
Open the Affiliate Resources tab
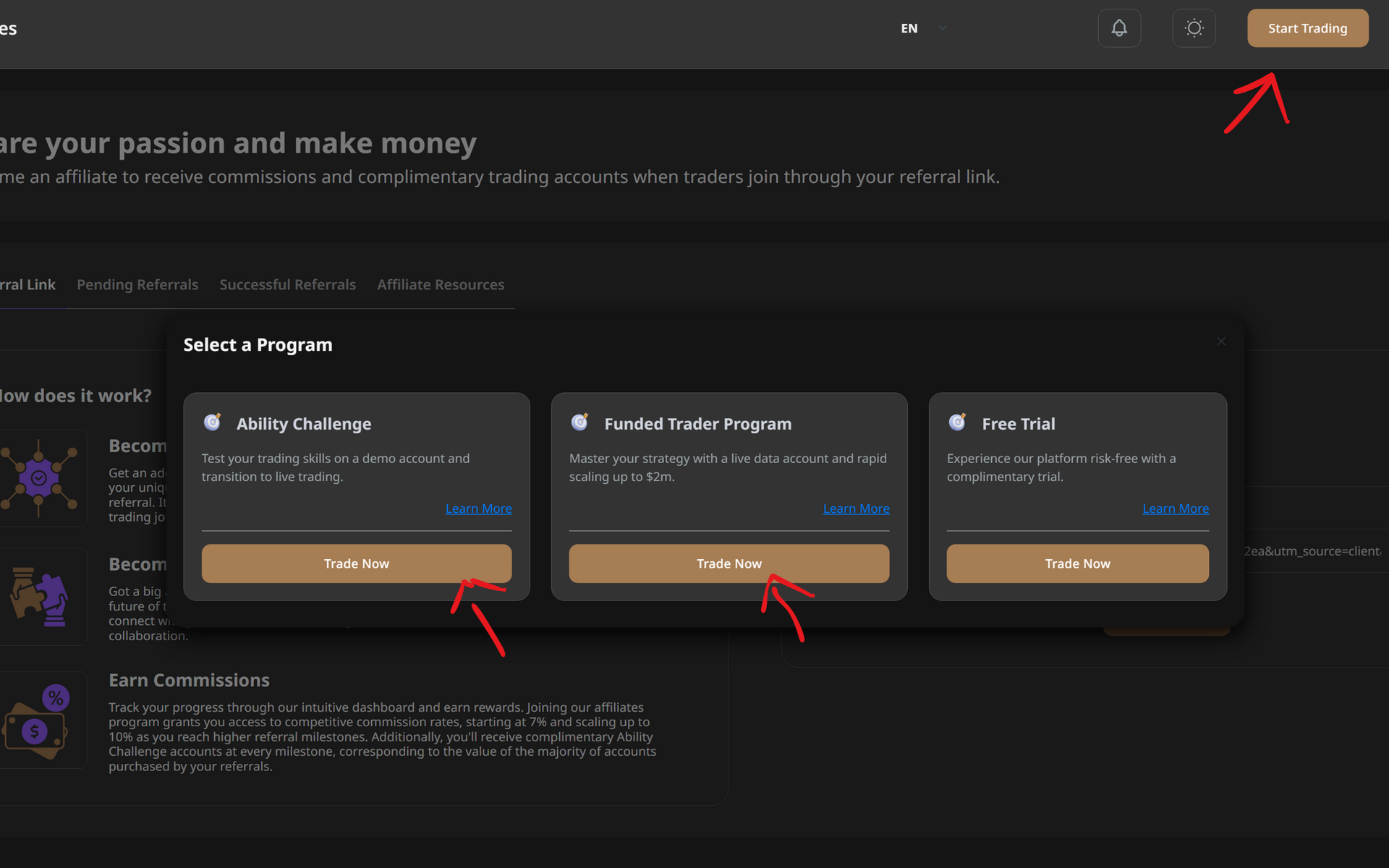[x=441, y=285]
